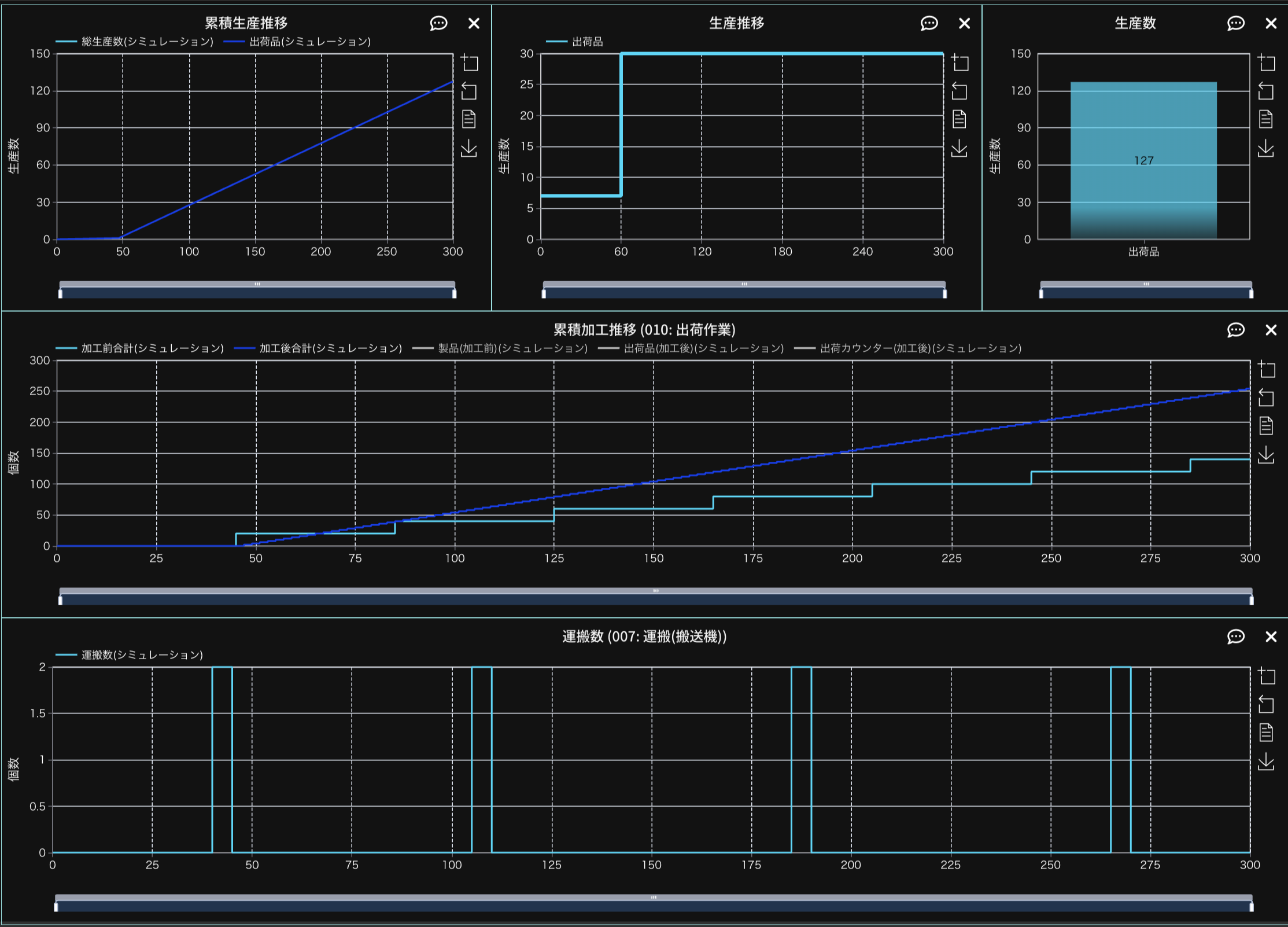
Task: Toggle the 出荷カウンター(加工後) legend entry
Action: click(x=920, y=348)
